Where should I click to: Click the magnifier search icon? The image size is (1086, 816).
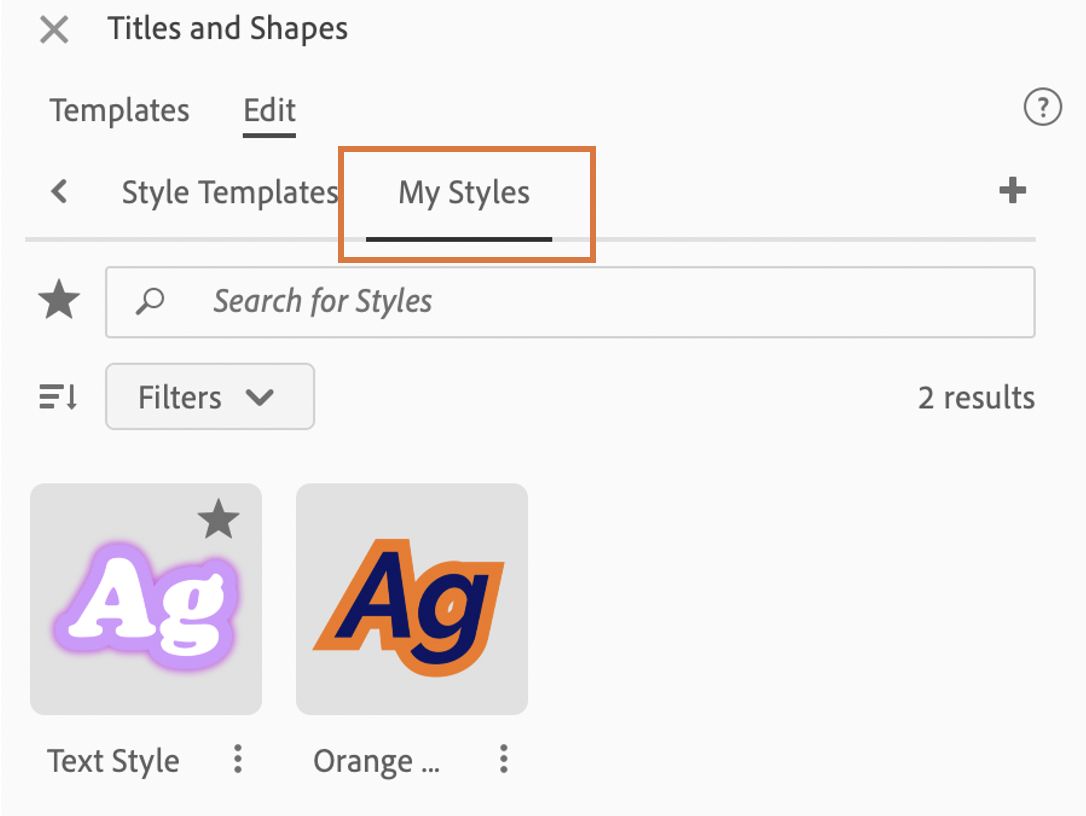click(x=150, y=301)
